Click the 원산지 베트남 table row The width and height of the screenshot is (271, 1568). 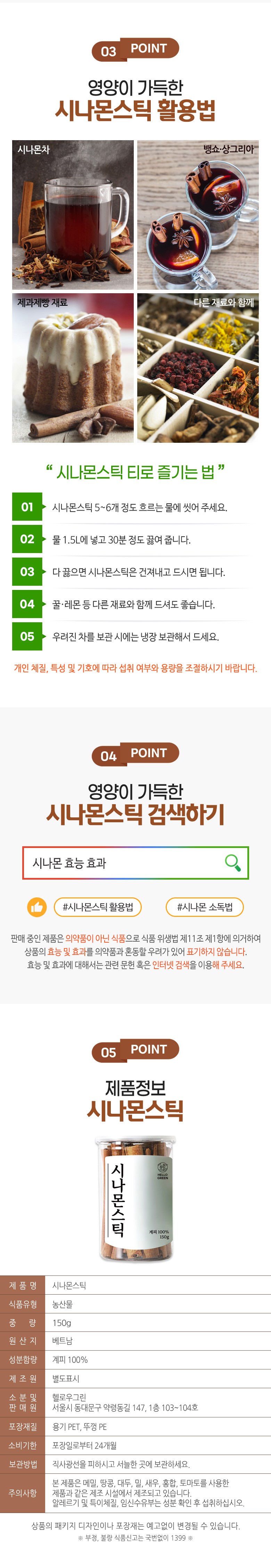tap(135, 1341)
